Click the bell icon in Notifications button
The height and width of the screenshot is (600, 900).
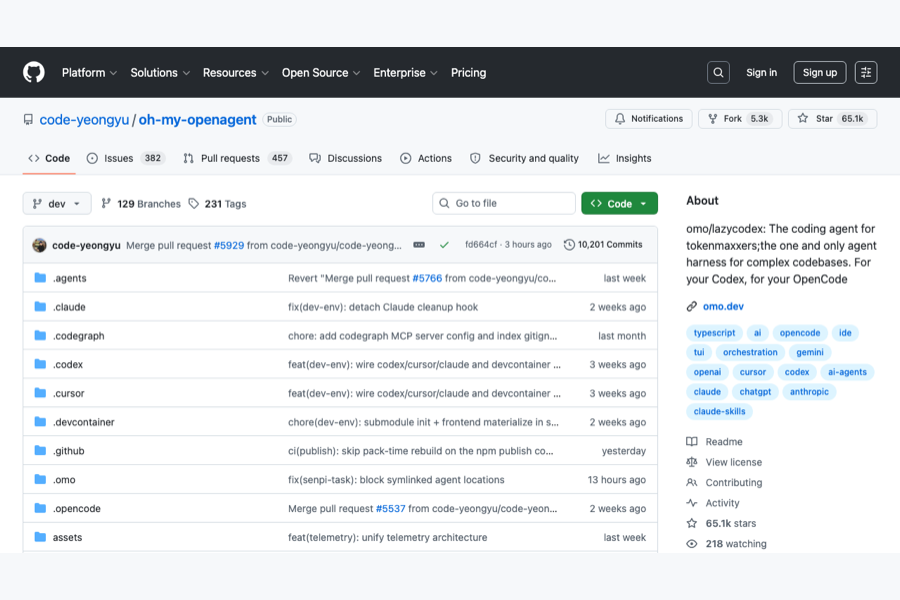point(620,118)
